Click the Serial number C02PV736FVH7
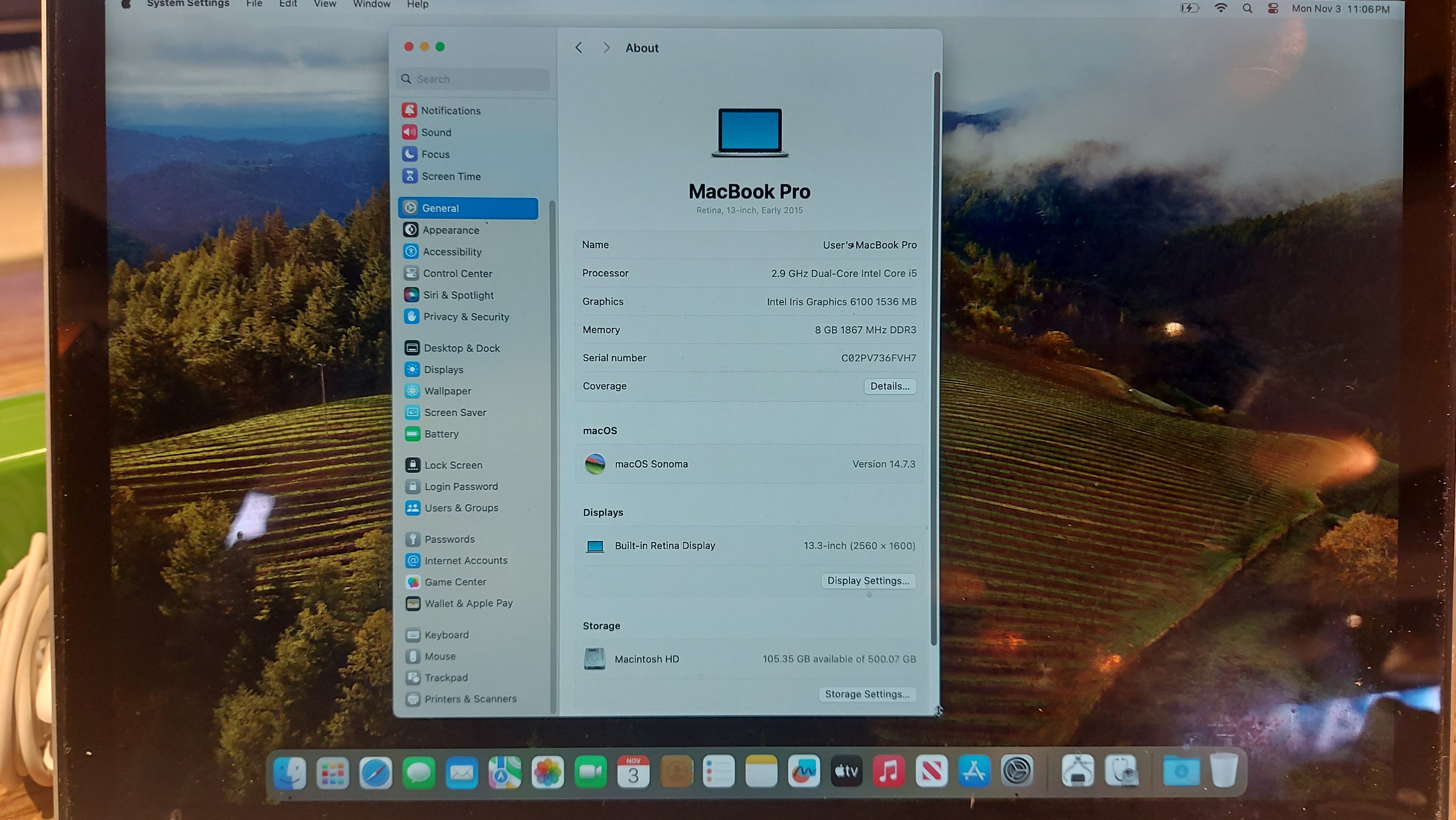This screenshot has height=820, width=1456. tap(879, 358)
